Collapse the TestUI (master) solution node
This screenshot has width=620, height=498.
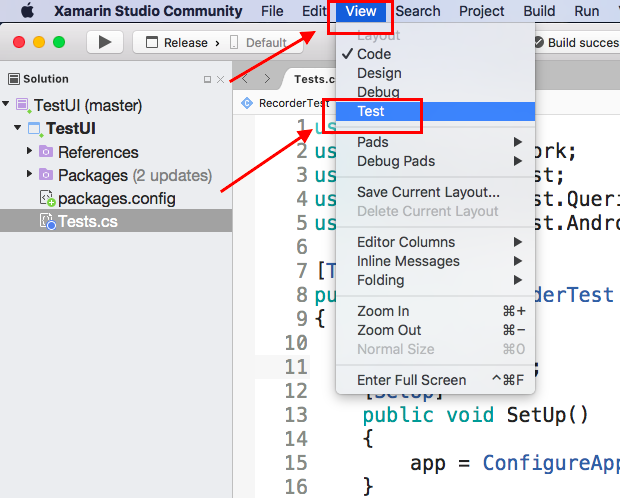tap(6, 104)
